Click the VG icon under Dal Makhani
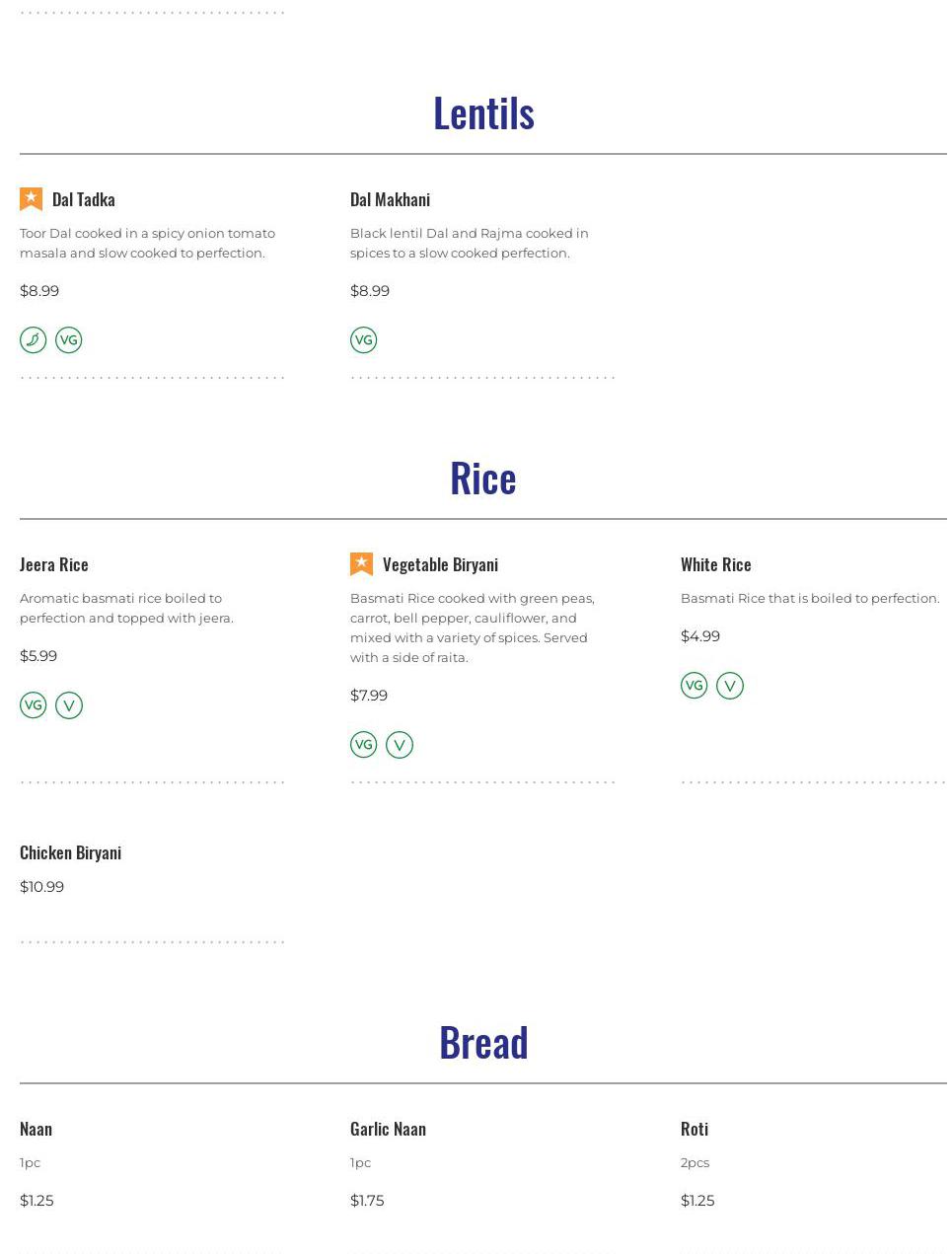Viewport: 952px width, 1254px height. pos(363,340)
